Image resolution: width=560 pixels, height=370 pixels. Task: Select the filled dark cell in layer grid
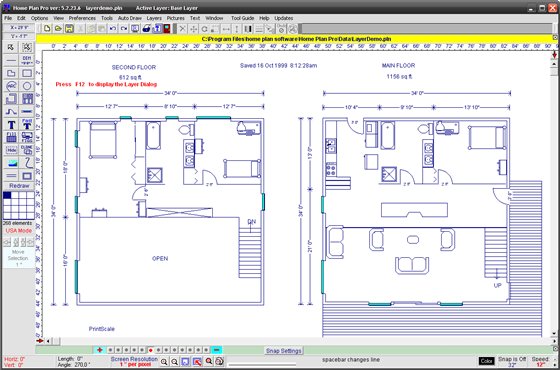(7, 195)
